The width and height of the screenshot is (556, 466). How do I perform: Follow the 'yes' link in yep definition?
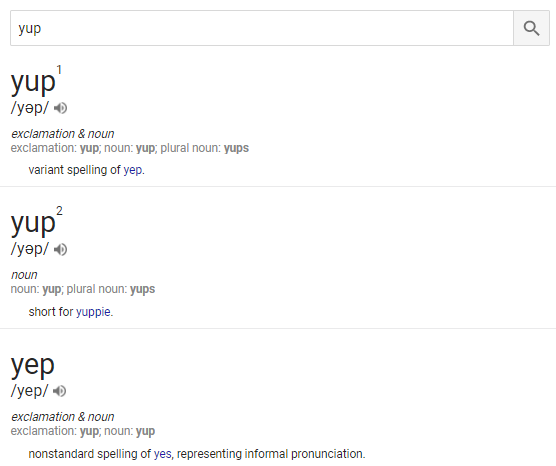pos(162,454)
